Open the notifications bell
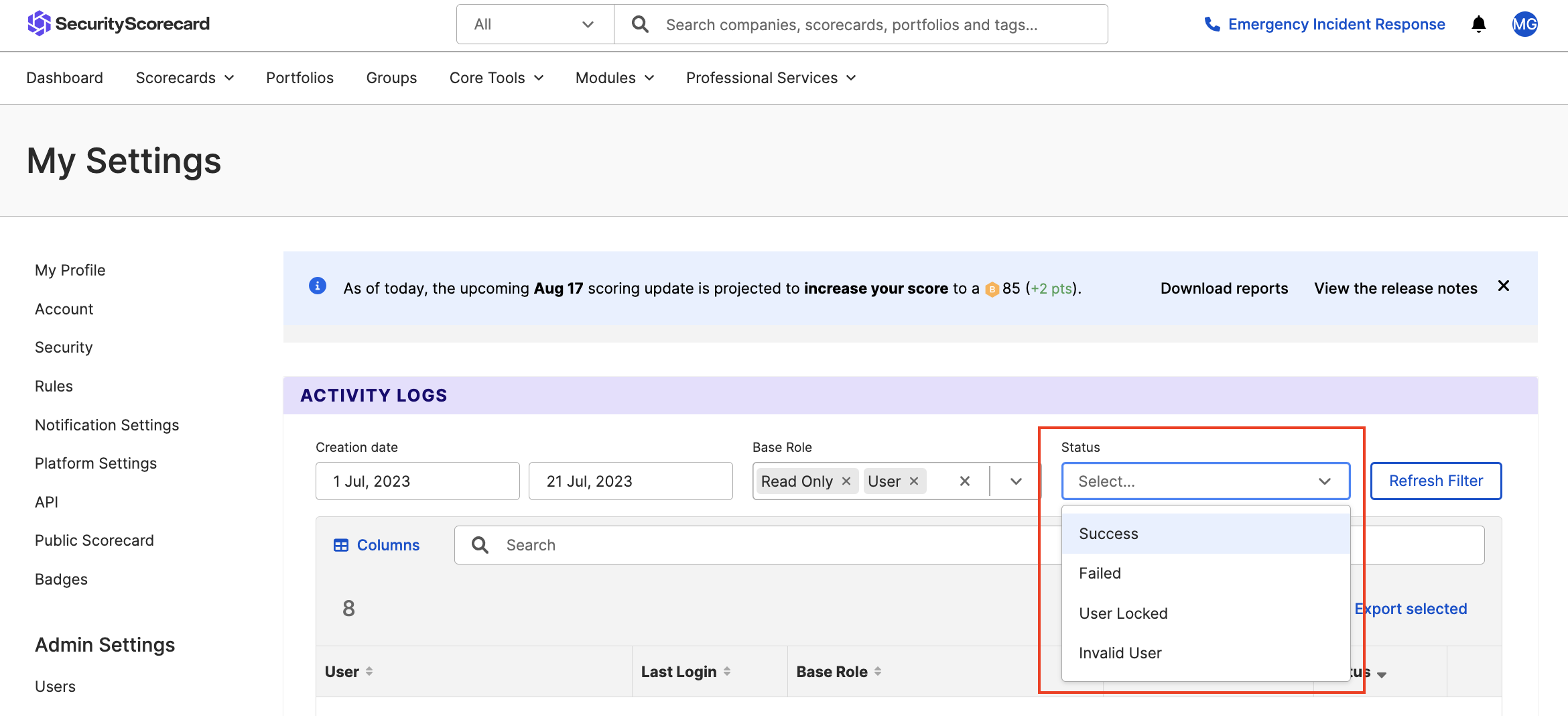Image resolution: width=1568 pixels, height=716 pixels. click(1478, 24)
